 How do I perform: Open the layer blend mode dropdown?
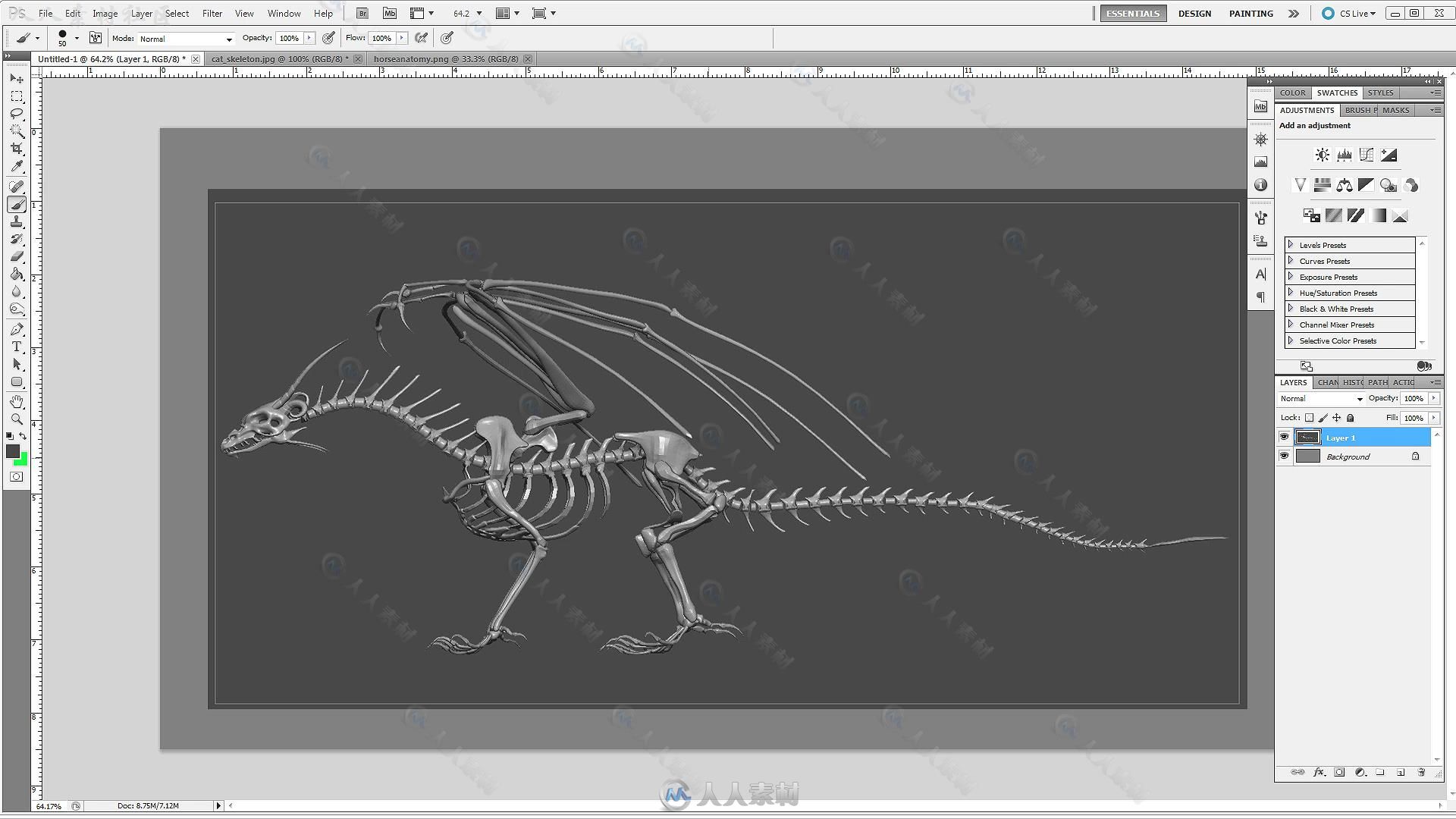pyautogui.click(x=1321, y=399)
